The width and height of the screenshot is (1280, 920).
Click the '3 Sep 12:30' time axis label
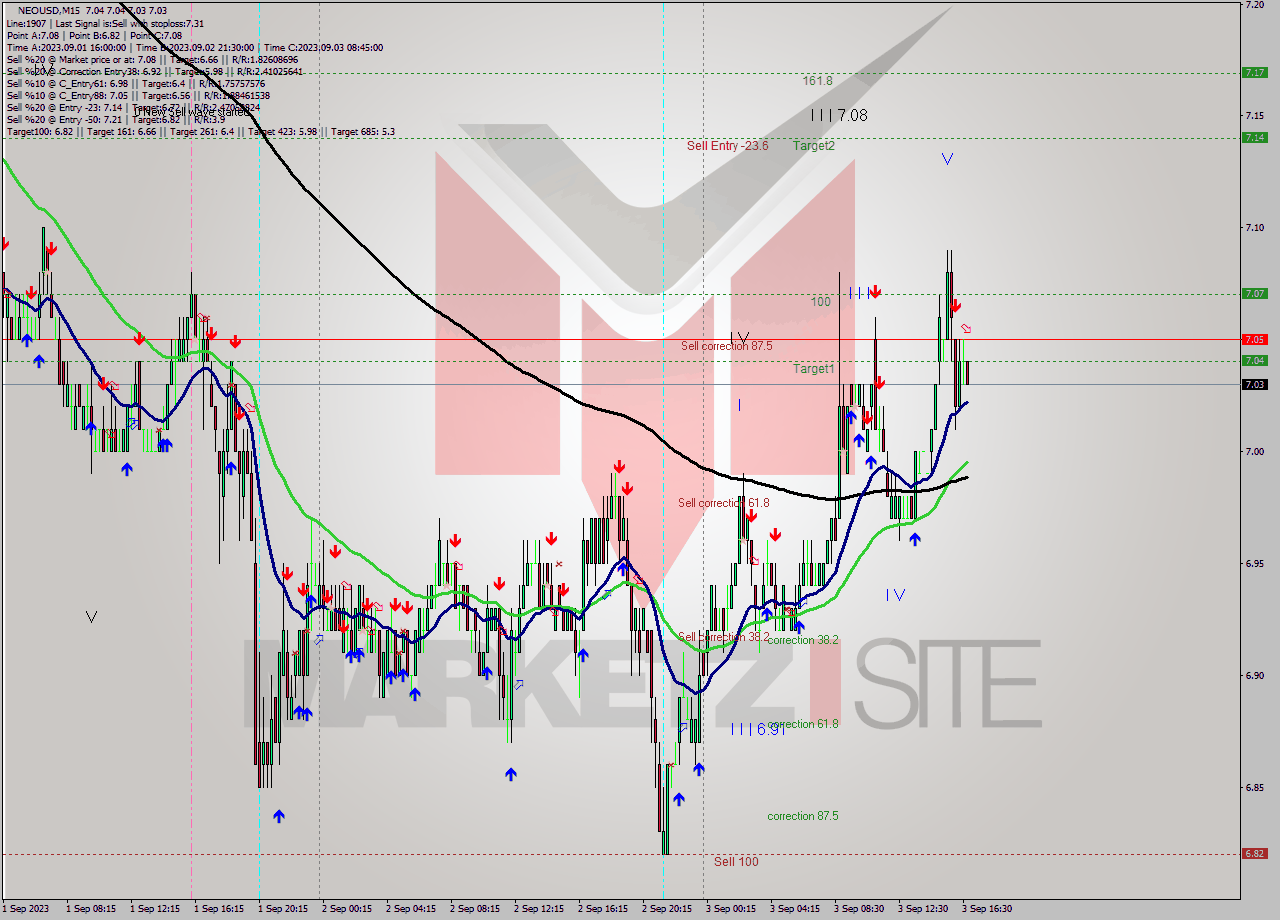(x=922, y=909)
